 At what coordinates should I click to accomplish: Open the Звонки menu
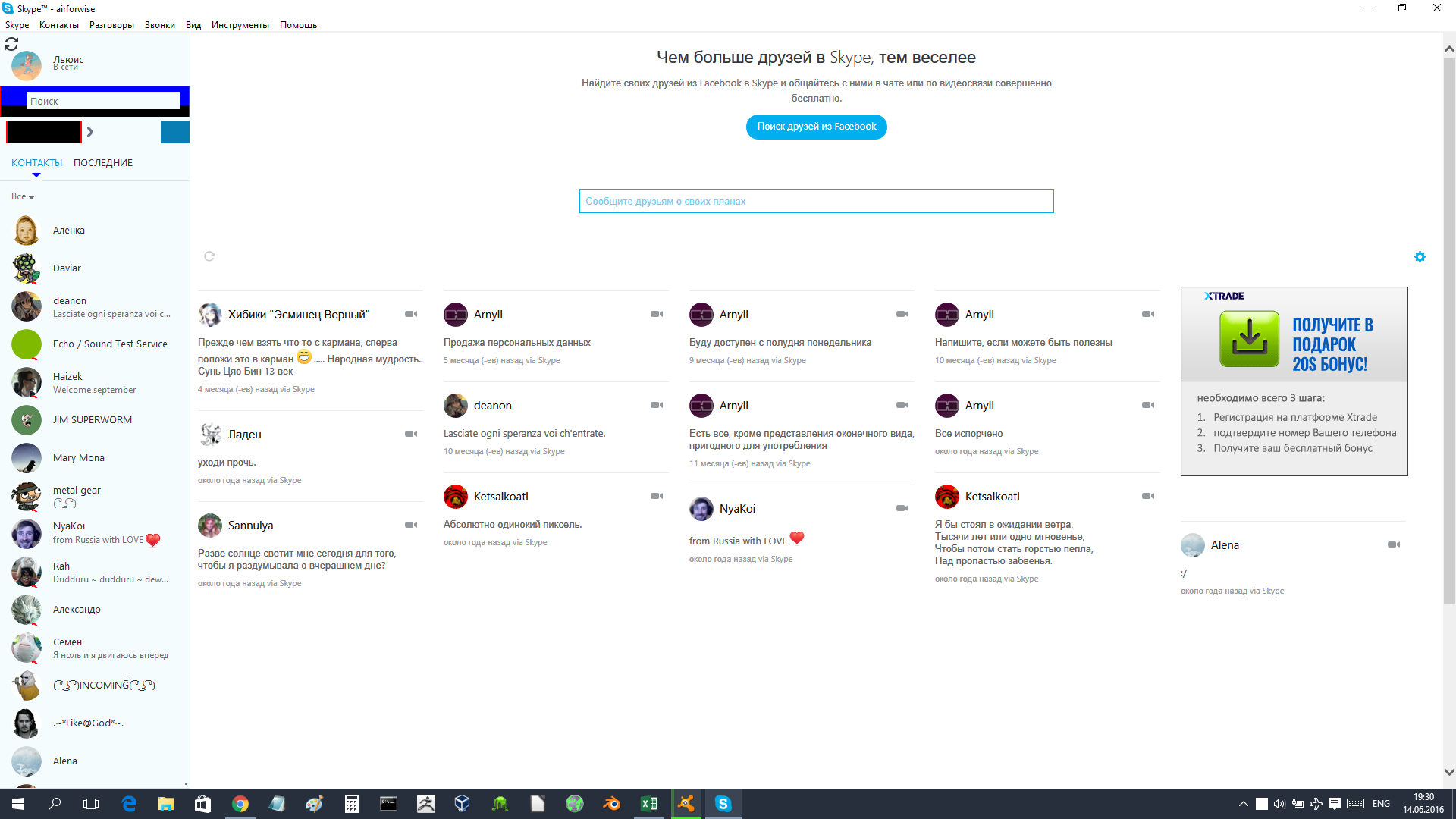[x=159, y=25]
